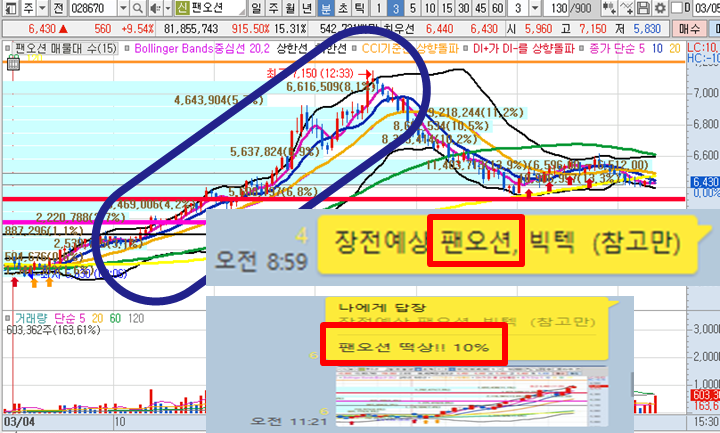Expand the stock code history dropdown
The height and width of the screenshot is (433, 720).
(124, 8)
